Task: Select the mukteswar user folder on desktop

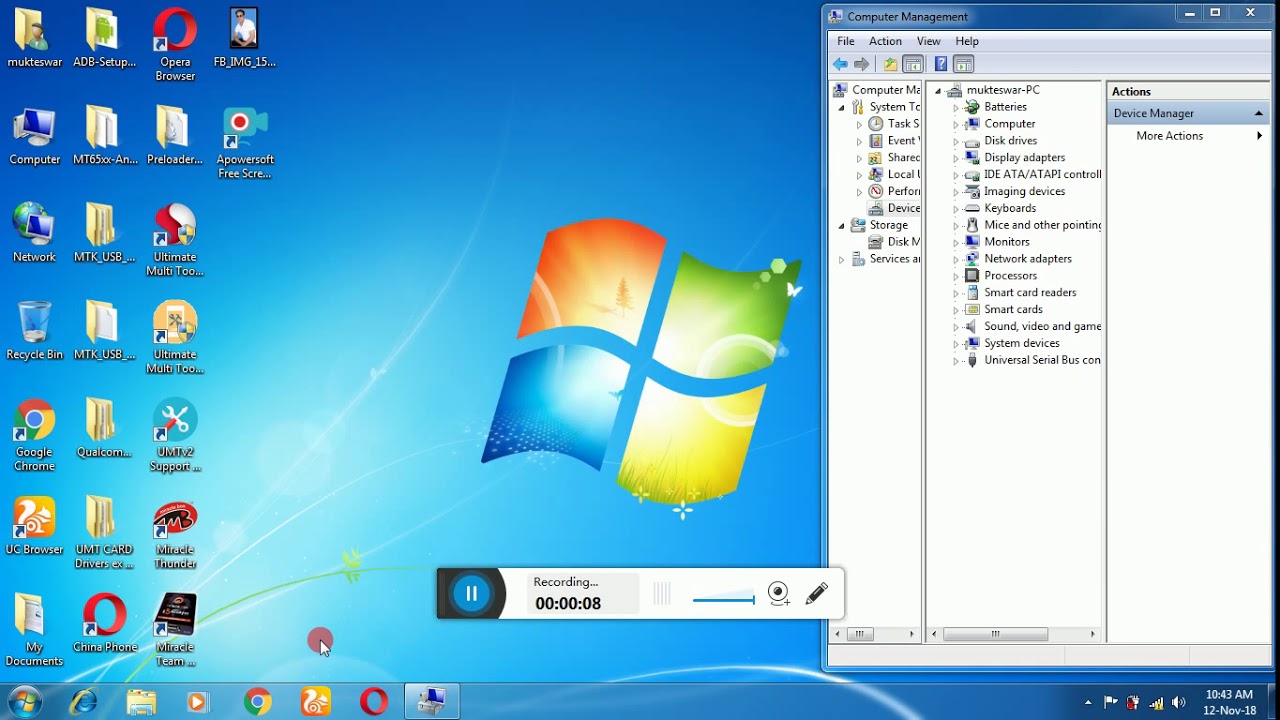Action: tap(34, 38)
